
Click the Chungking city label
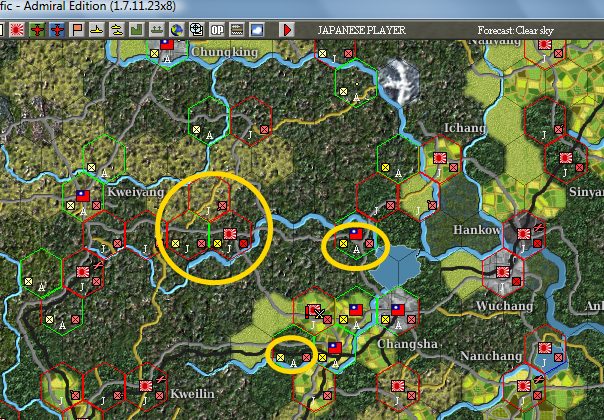pyautogui.click(x=225, y=52)
